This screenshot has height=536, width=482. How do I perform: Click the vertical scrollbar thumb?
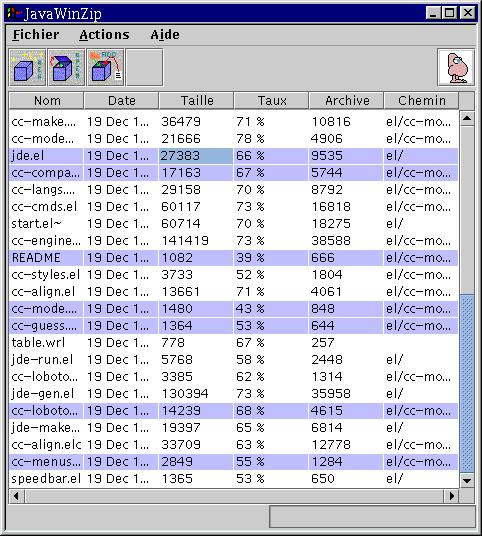pyautogui.click(x=467, y=383)
